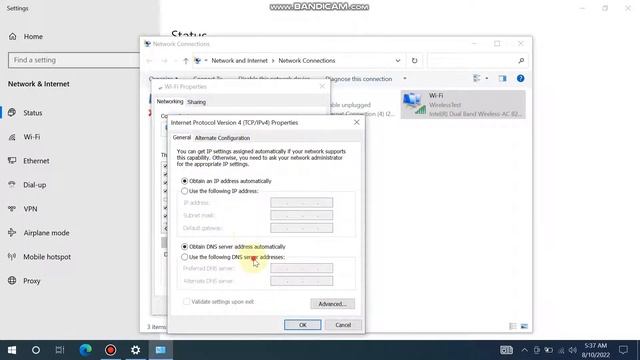This screenshot has height=360, width=640.
Task: Launch Microsoft Edge from taskbar
Action: [85, 350]
